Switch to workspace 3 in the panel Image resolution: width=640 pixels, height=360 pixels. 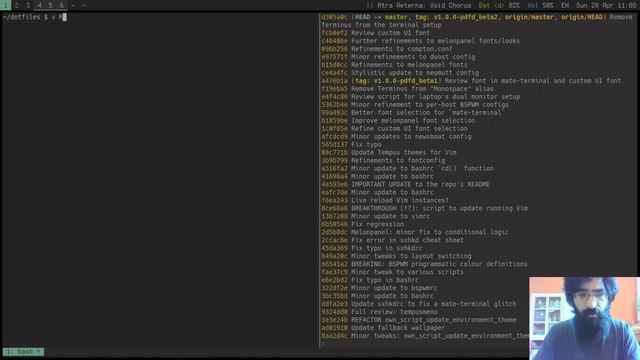(28, 5)
